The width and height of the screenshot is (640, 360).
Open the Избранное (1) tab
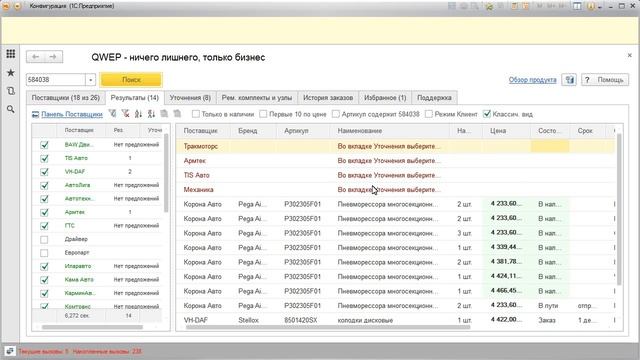pyautogui.click(x=385, y=98)
